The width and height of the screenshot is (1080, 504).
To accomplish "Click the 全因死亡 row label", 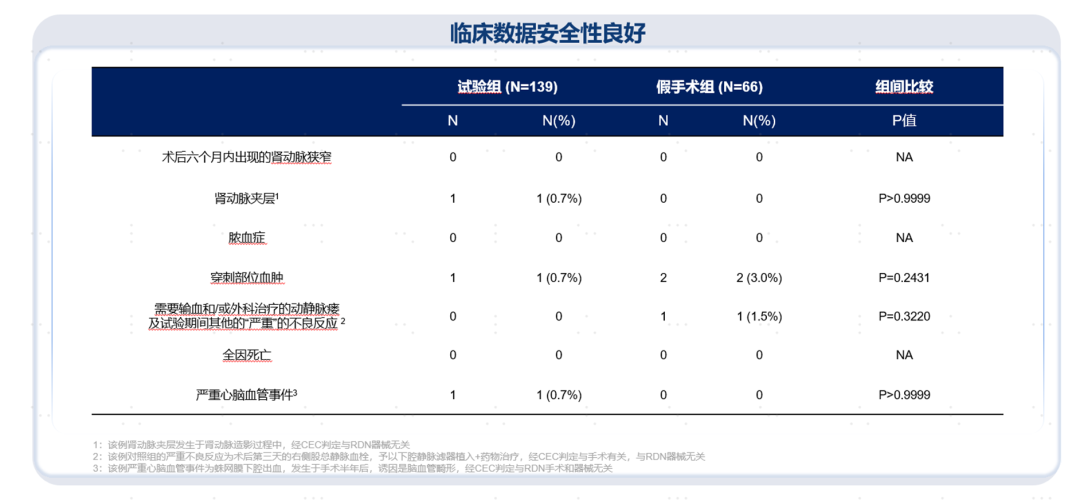I will click(x=246, y=355).
